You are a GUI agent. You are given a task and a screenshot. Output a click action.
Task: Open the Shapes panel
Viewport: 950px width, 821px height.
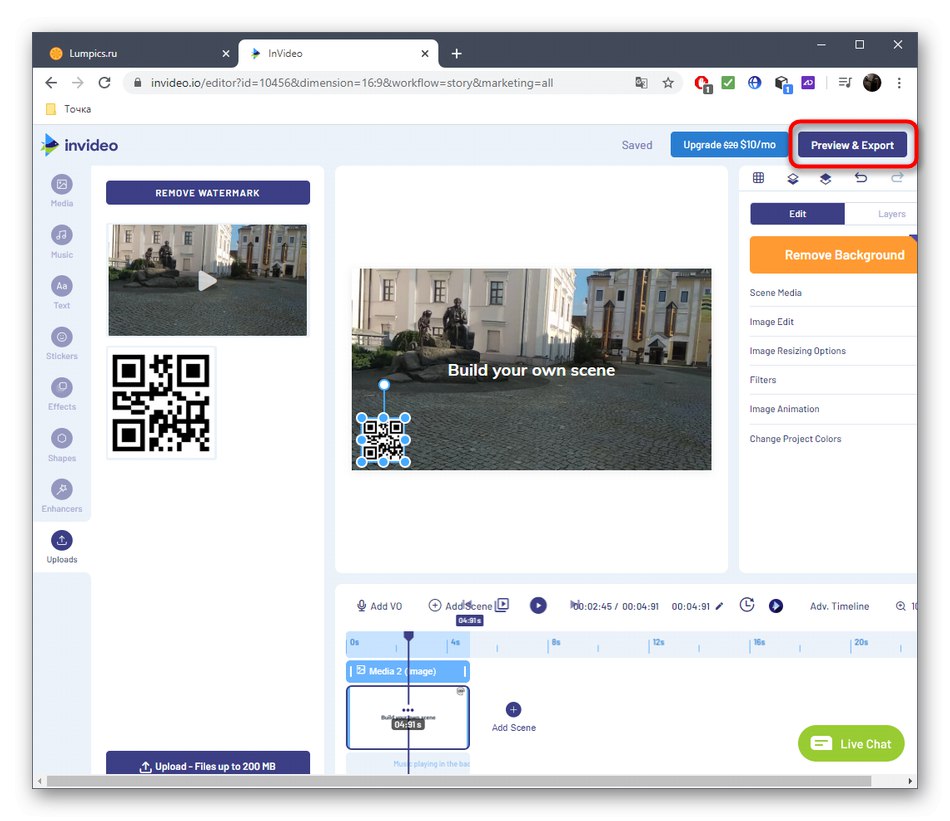tap(62, 445)
